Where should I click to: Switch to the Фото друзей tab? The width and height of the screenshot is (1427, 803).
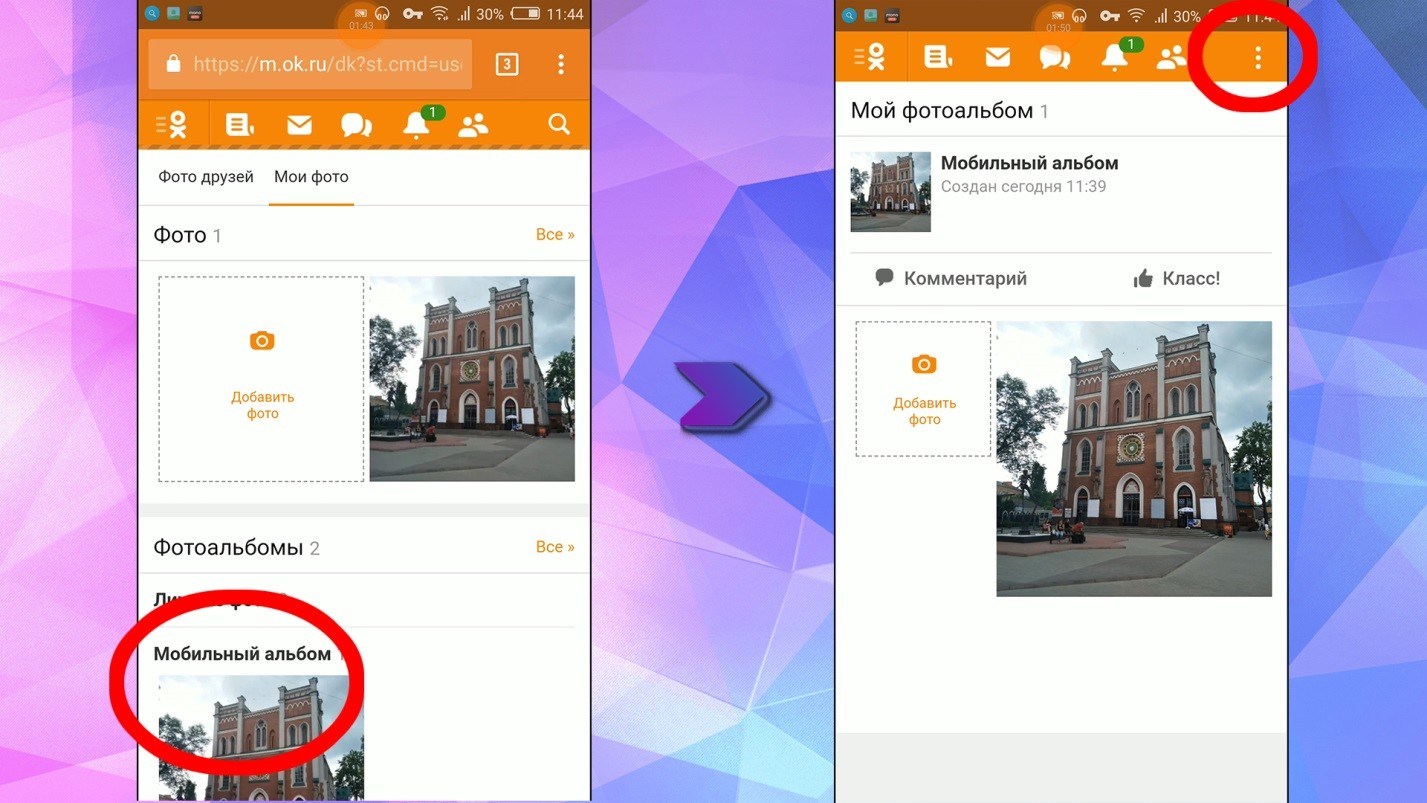pyautogui.click(x=206, y=177)
